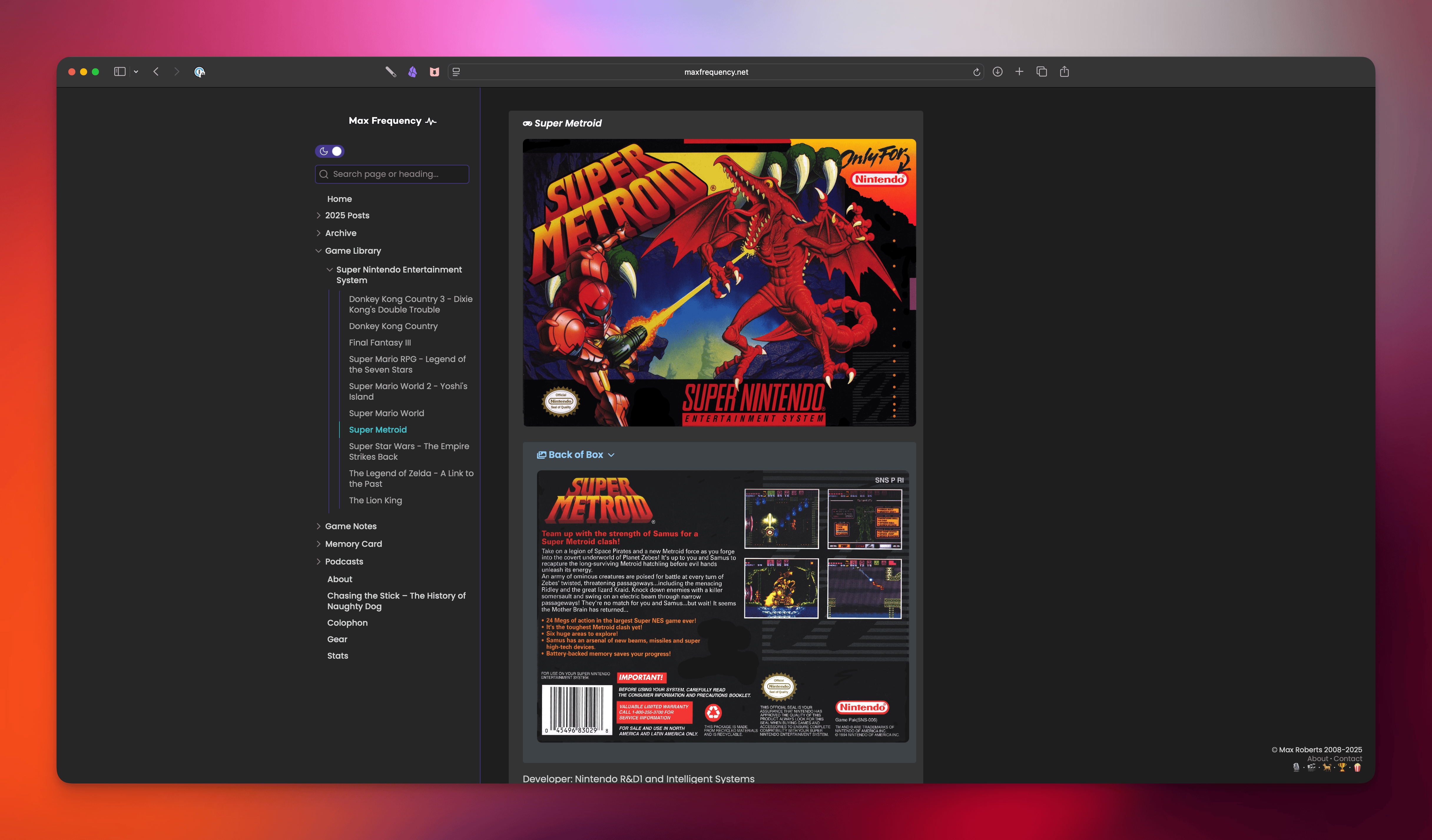Click the Obsidian web clipper extension icon
1432x840 pixels.
click(x=412, y=72)
